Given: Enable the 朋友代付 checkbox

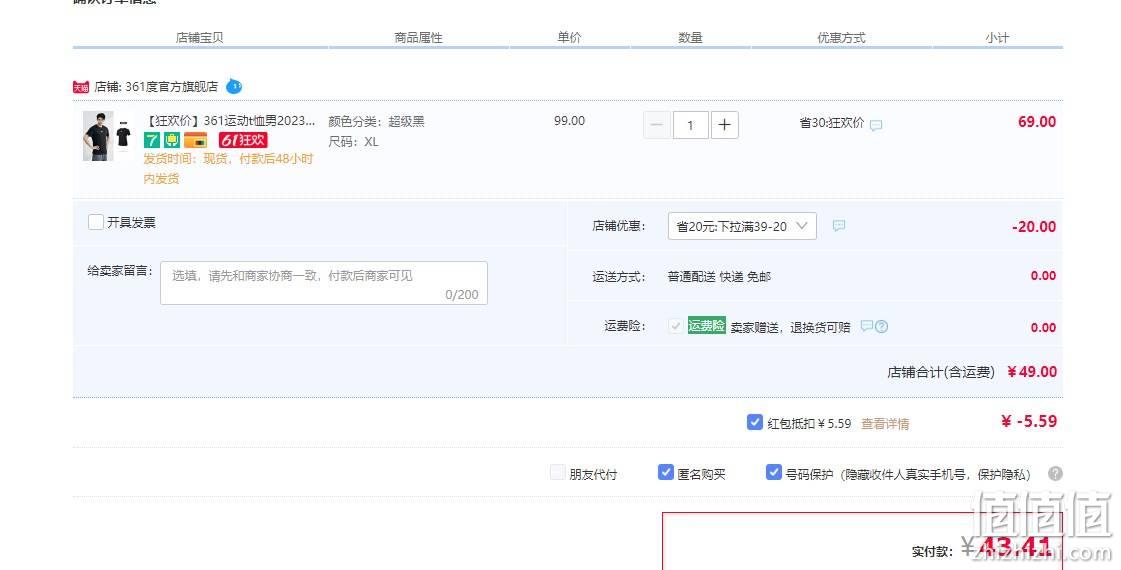Looking at the screenshot, I should [x=557, y=473].
